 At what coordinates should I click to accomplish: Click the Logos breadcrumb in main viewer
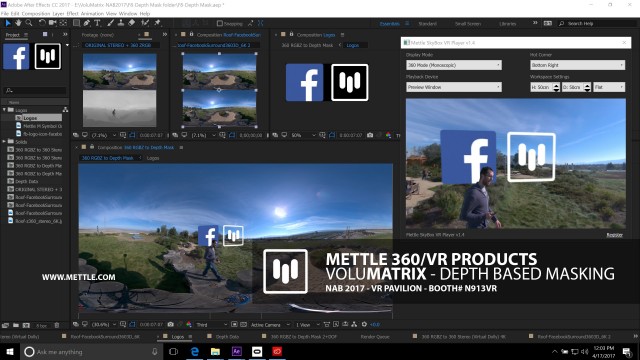[x=153, y=158]
